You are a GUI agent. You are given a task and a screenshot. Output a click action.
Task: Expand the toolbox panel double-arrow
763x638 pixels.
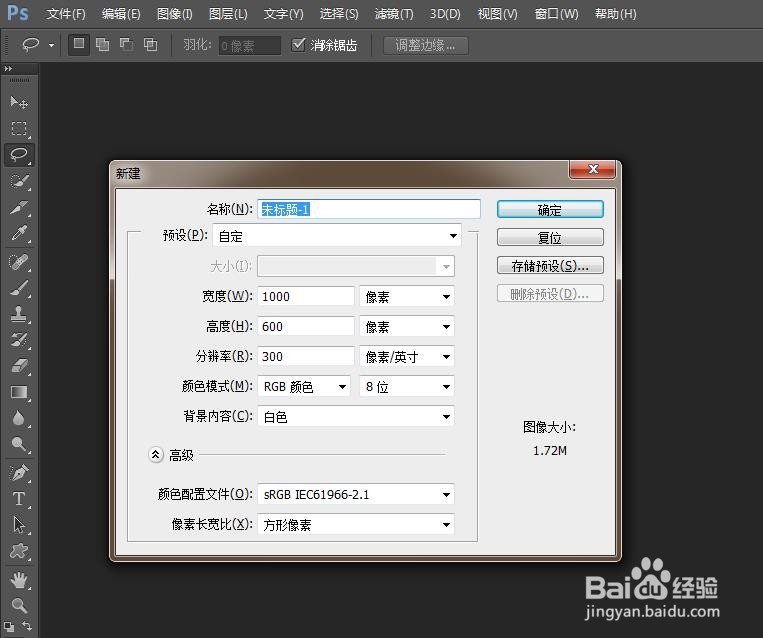click(8, 69)
